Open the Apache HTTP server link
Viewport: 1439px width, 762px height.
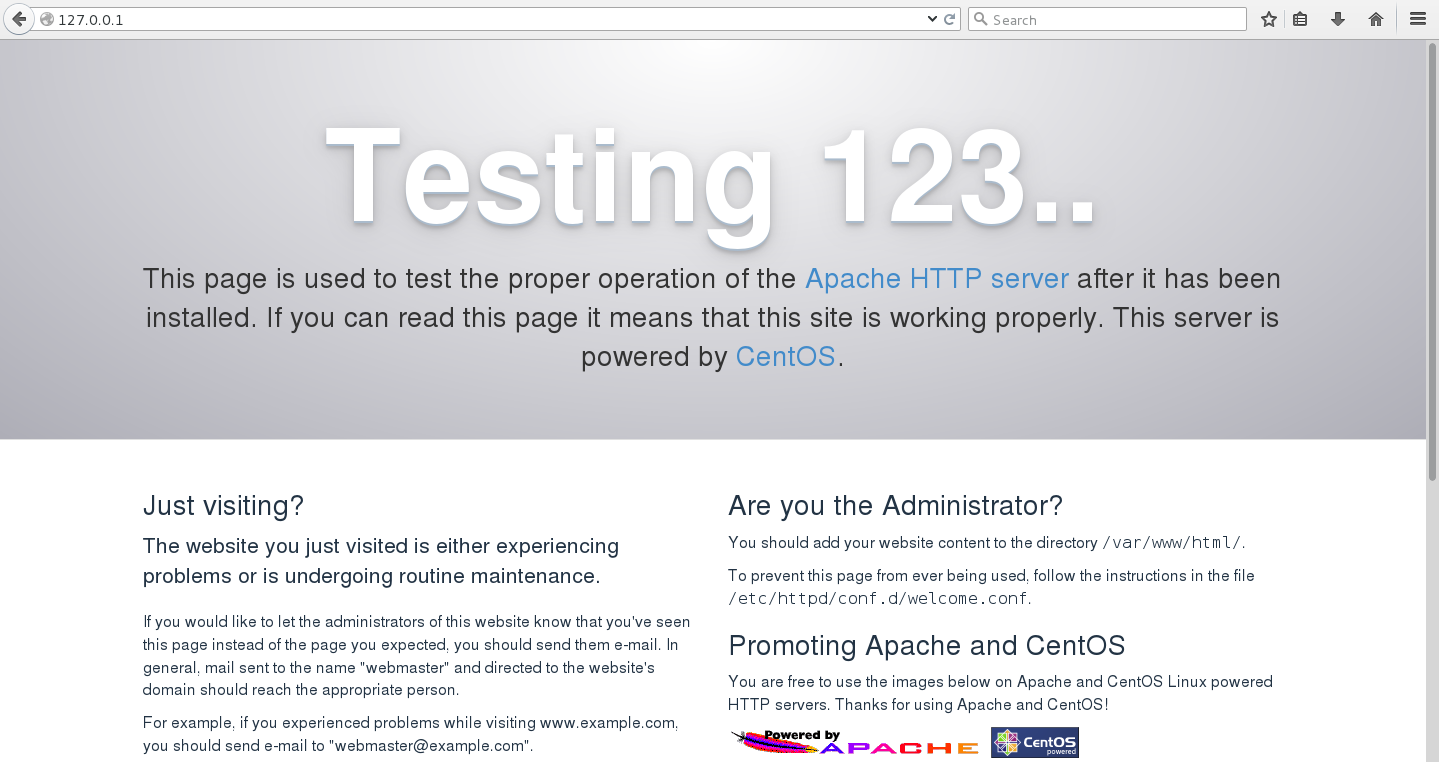pos(937,278)
